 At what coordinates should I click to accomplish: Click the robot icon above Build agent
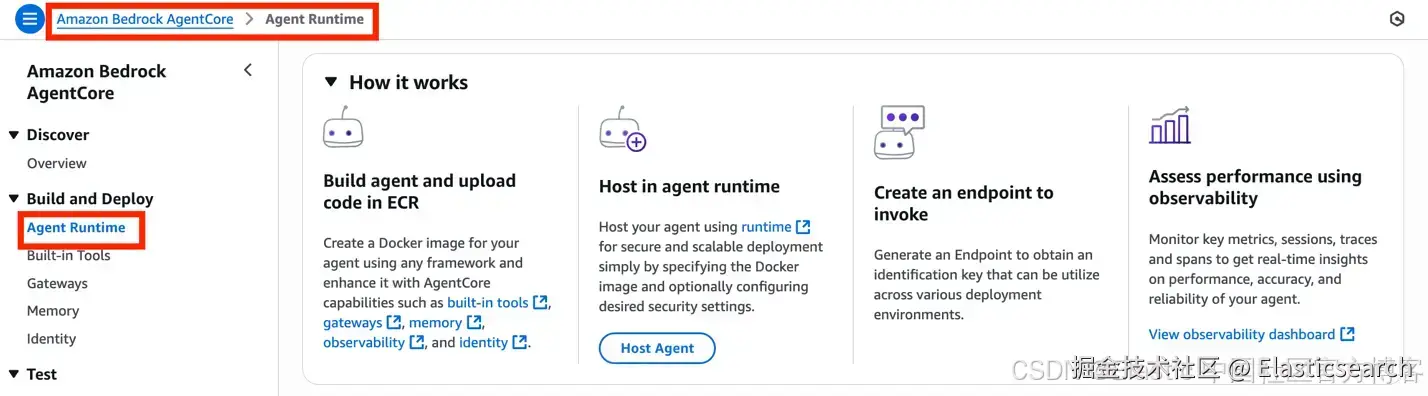(x=343, y=127)
